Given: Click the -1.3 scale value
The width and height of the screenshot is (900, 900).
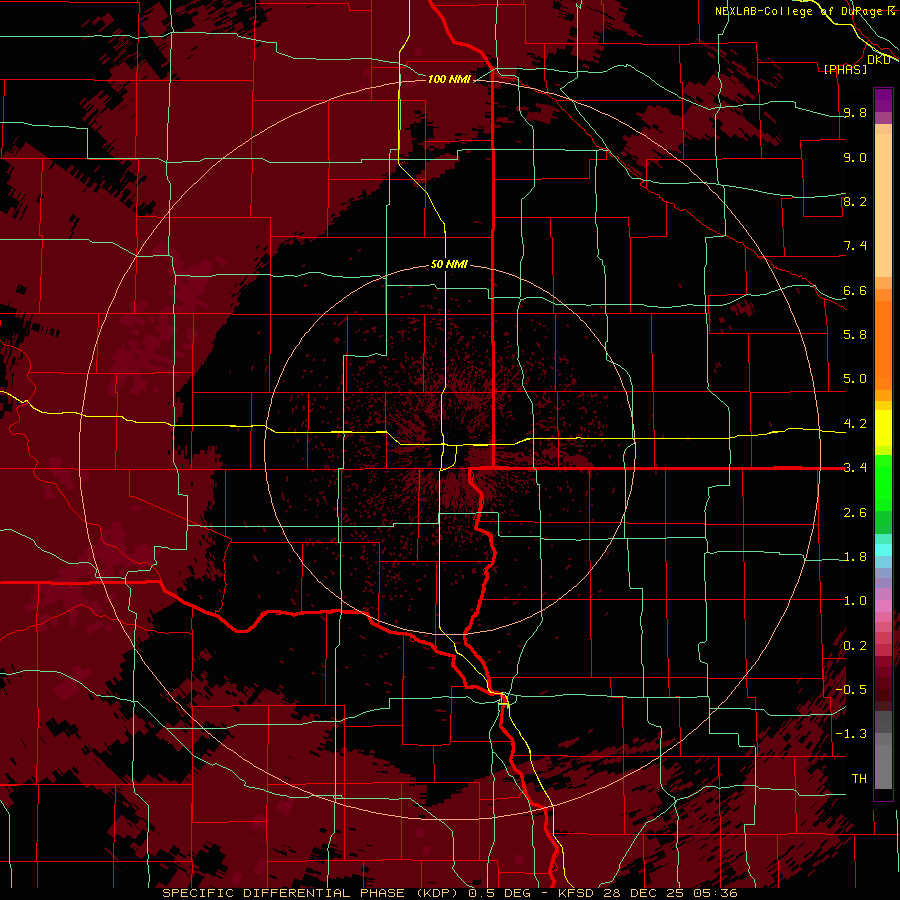Looking at the screenshot, I should [x=851, y=734].
